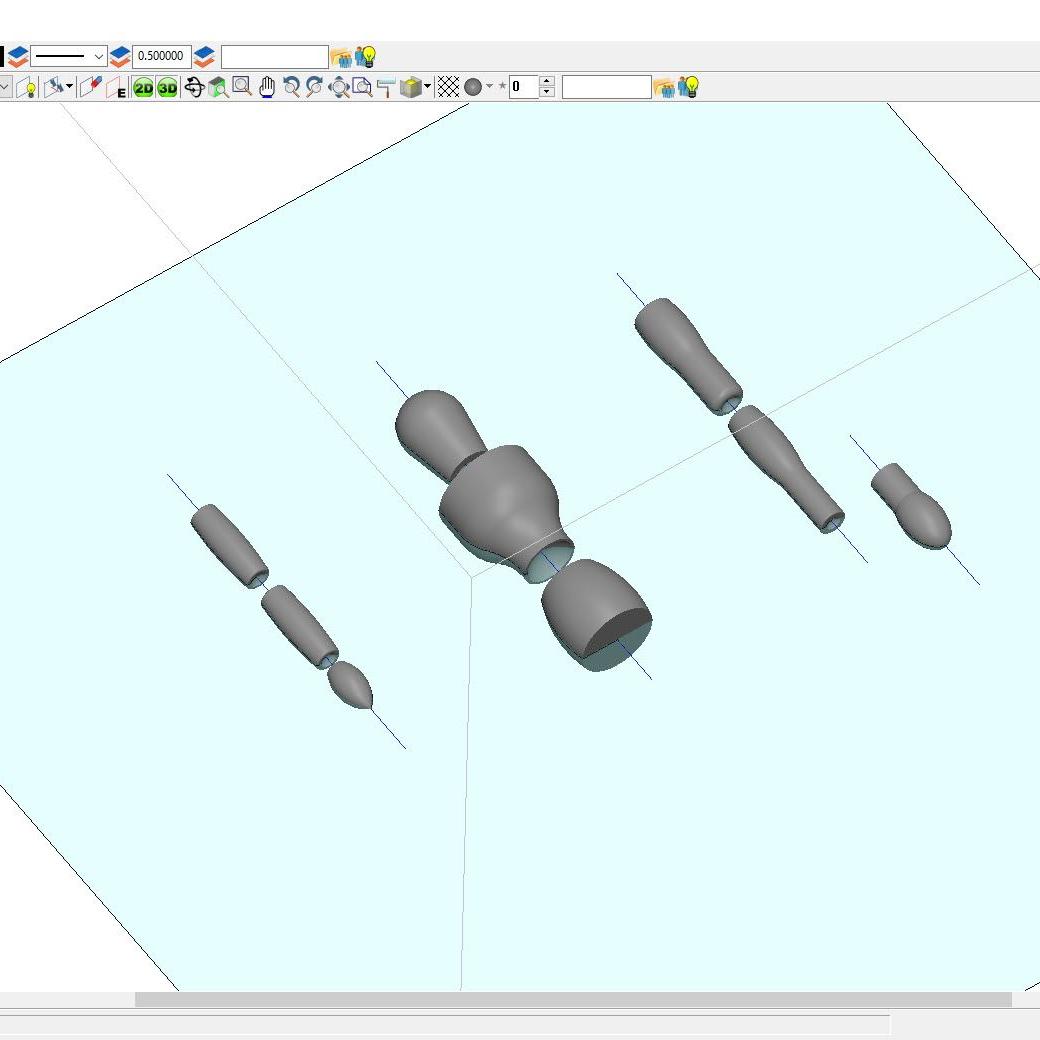Click the horizontal scrollbar at the bottom
This screenshot has width=1040, height=1040.
572,999
